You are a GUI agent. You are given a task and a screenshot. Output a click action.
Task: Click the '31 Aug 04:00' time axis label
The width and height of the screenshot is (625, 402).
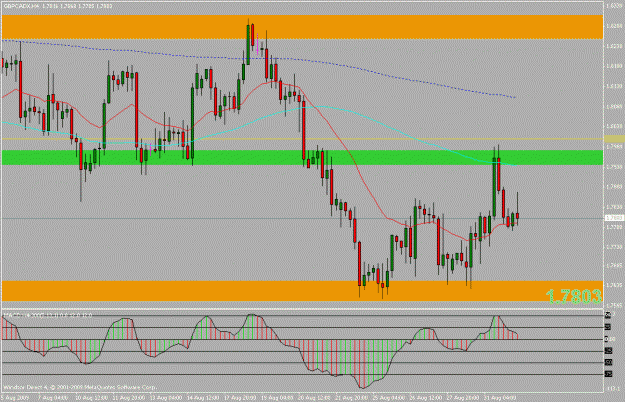[500, 398]
